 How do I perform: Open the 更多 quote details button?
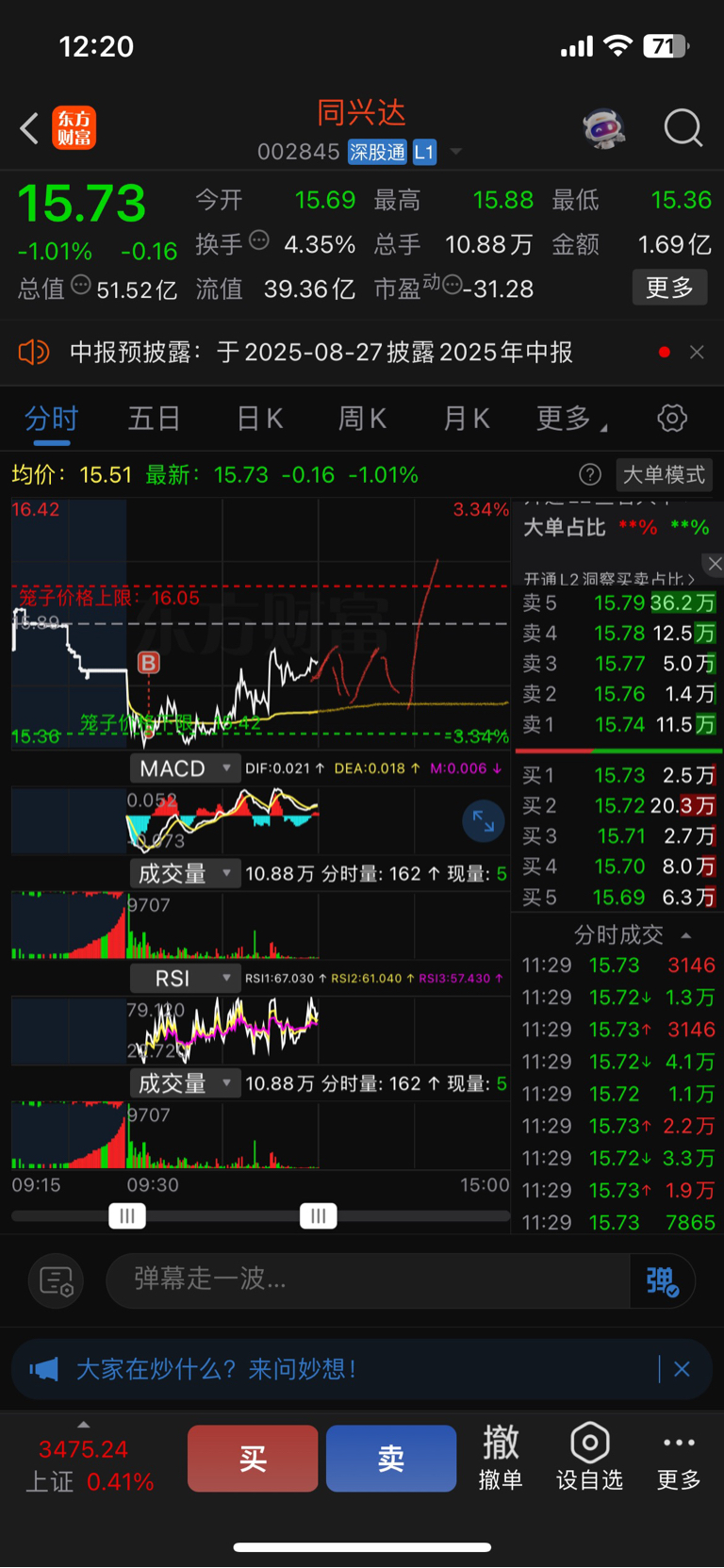pos(669,288)
